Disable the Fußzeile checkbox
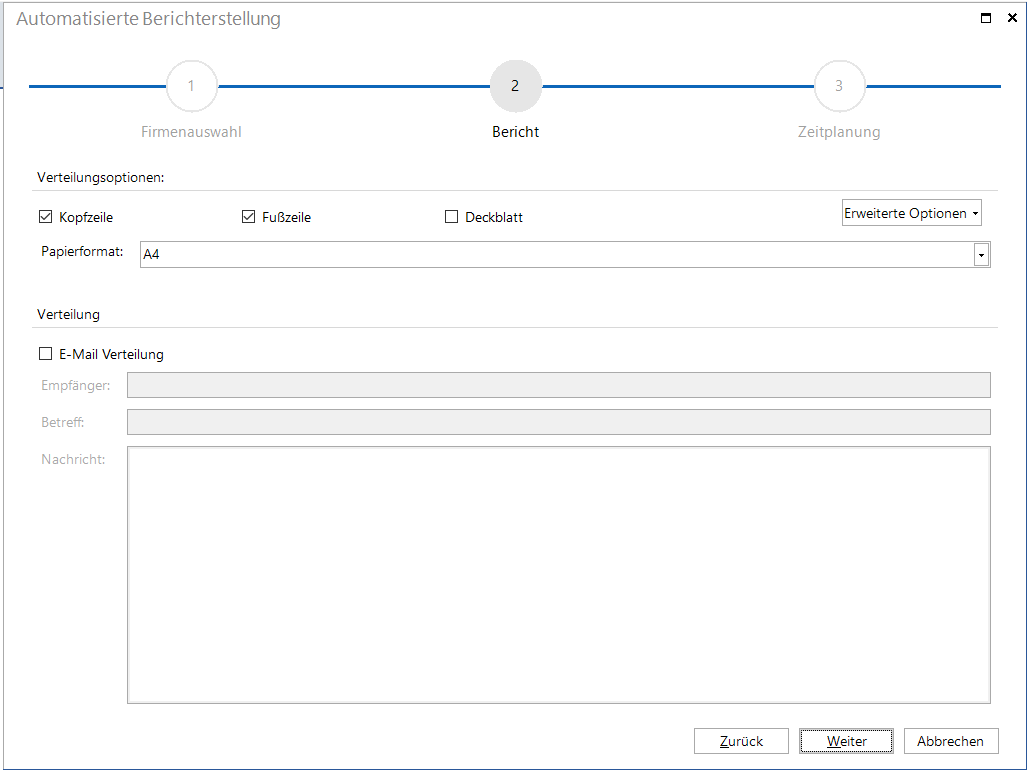The width and height of the screenshot is (1027, 772). (249, 217)
